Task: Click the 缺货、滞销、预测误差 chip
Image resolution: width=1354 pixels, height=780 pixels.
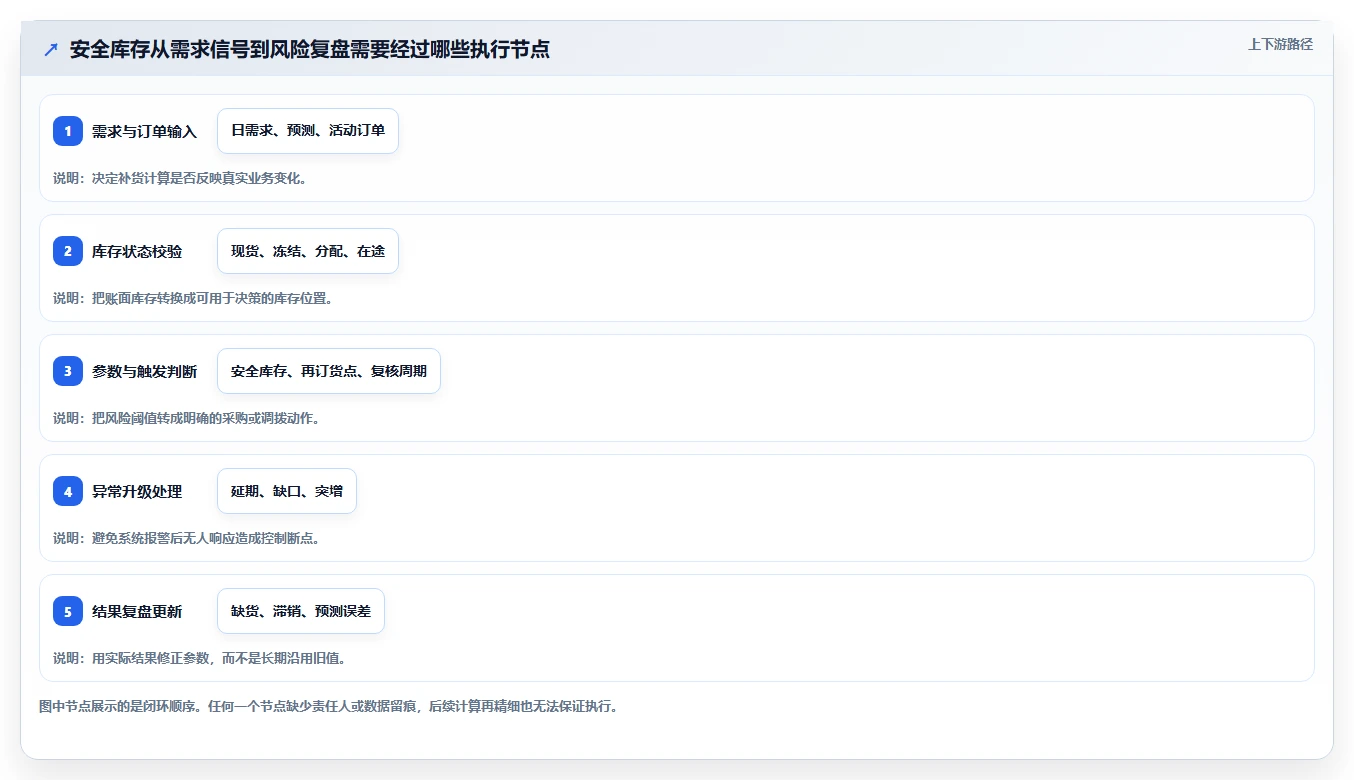Action: tap(301, 611)
